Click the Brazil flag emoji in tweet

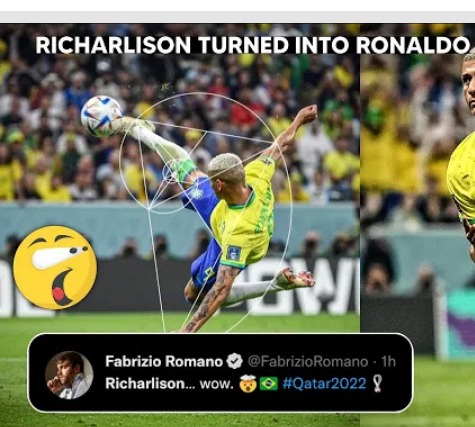(269, 384)
